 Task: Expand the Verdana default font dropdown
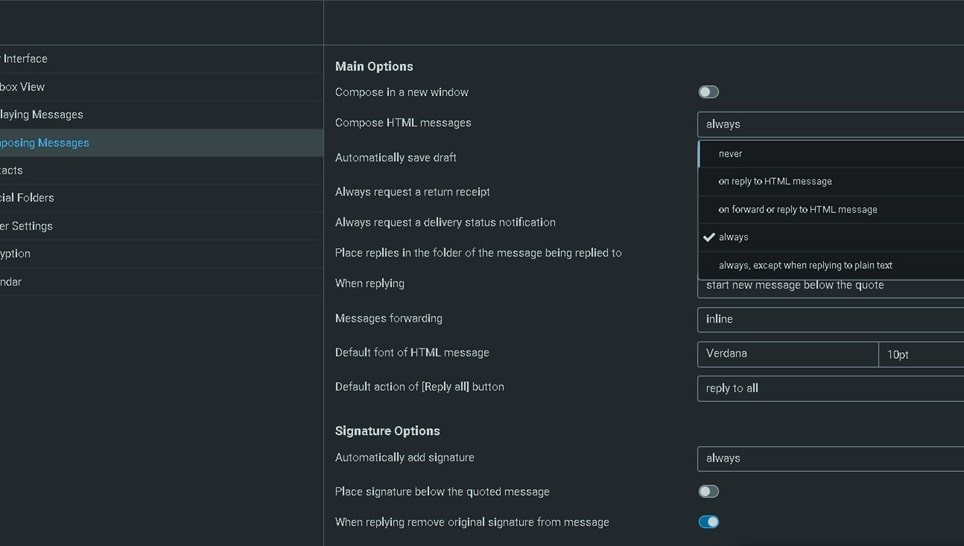click(787, 354)
